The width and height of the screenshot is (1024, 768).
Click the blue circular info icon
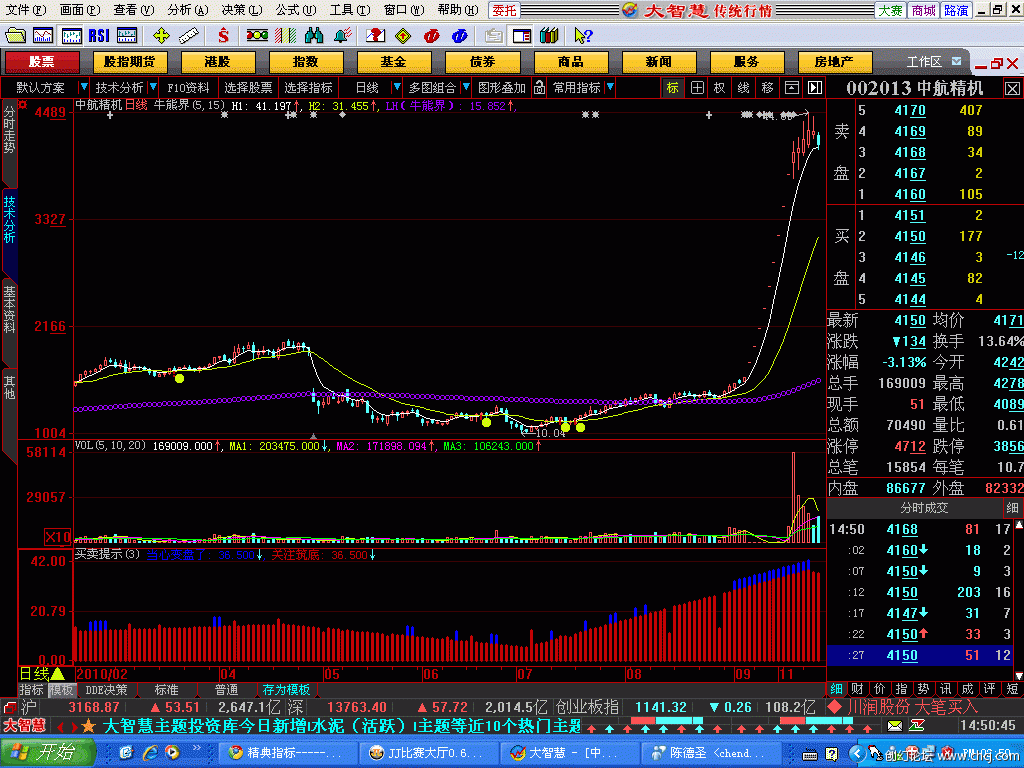point(459,35)
